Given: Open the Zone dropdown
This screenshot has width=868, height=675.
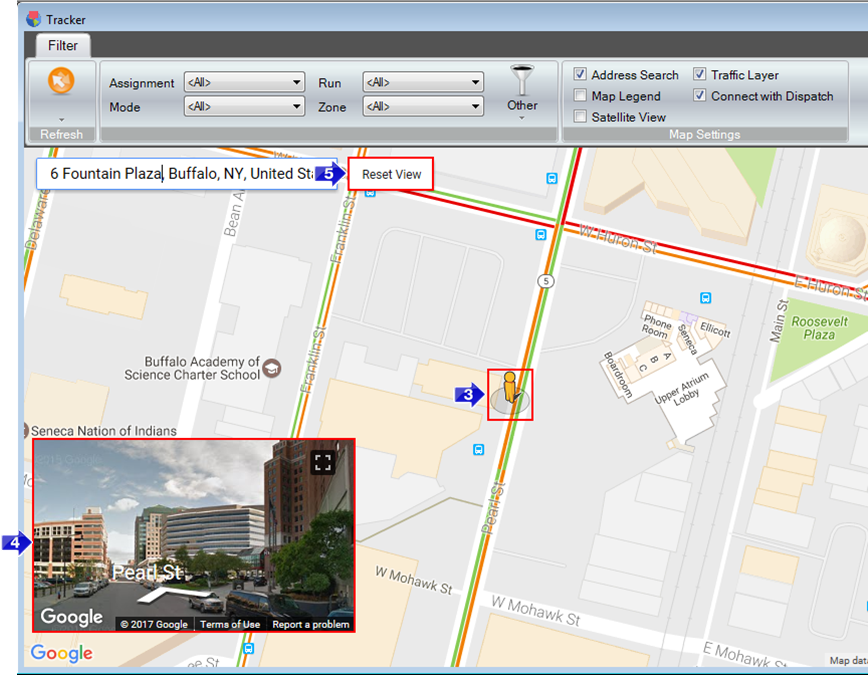Looking at the screenshot, I should 423,106.
